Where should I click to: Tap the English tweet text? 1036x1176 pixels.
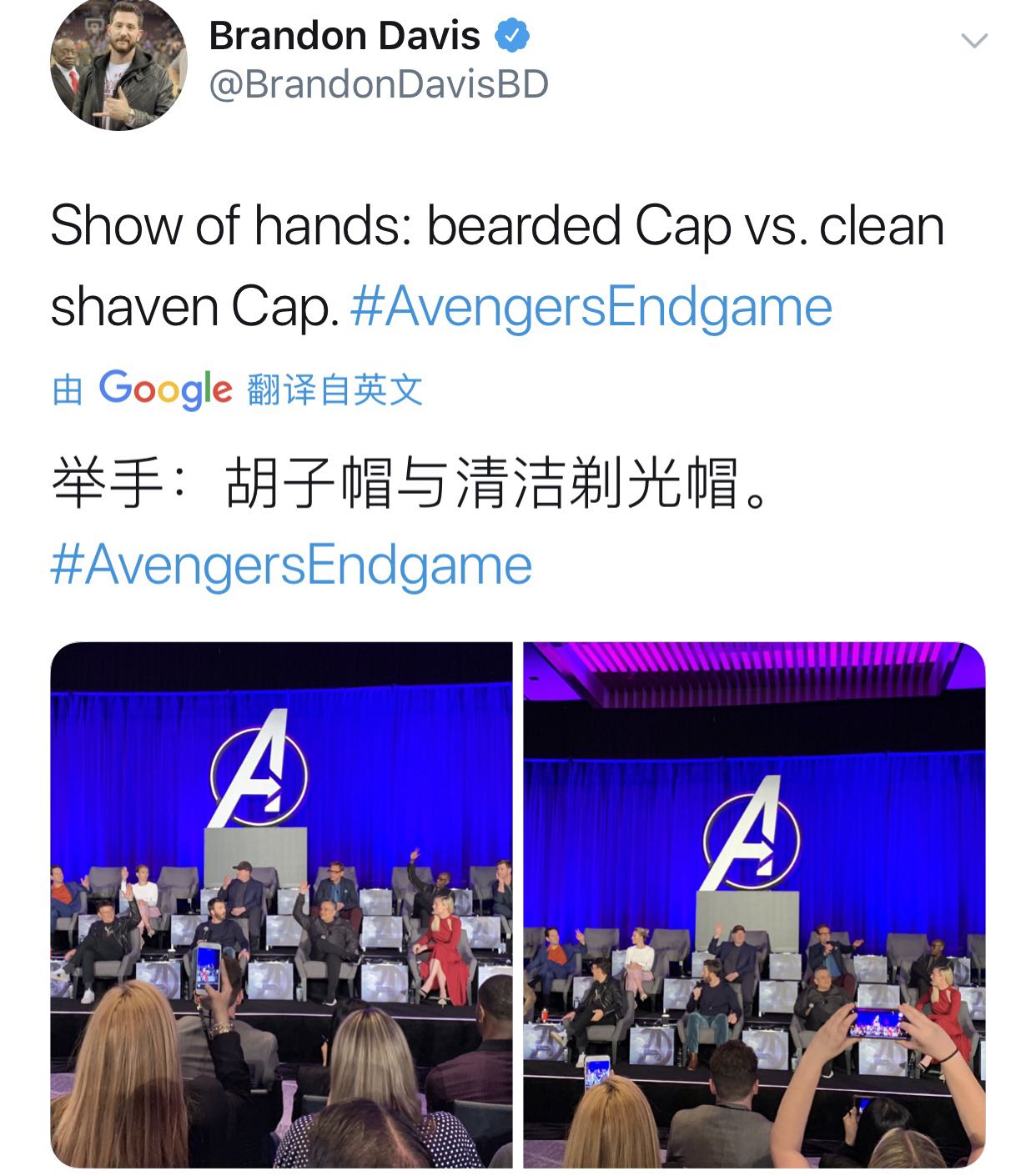[x=497, y=265]
